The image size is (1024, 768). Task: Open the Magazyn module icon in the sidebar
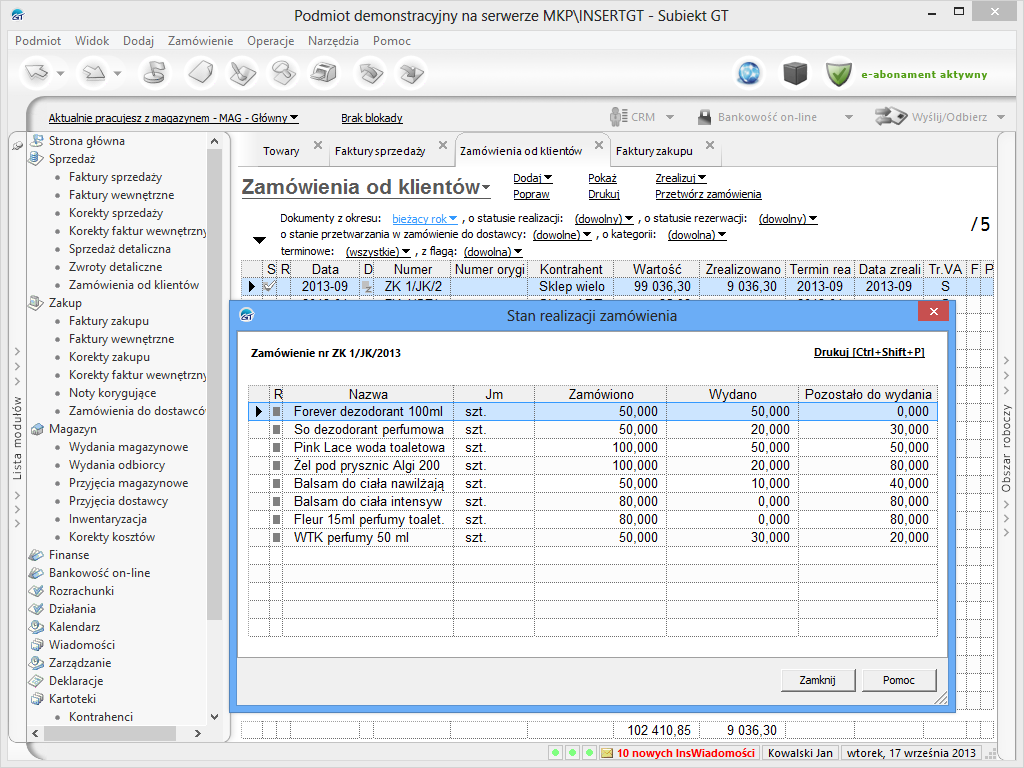pyautogui.click(x=37, y=429)
